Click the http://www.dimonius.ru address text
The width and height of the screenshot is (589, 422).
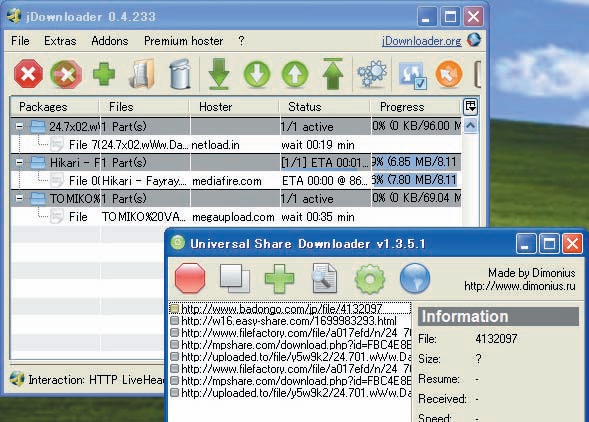pos(520,286)
